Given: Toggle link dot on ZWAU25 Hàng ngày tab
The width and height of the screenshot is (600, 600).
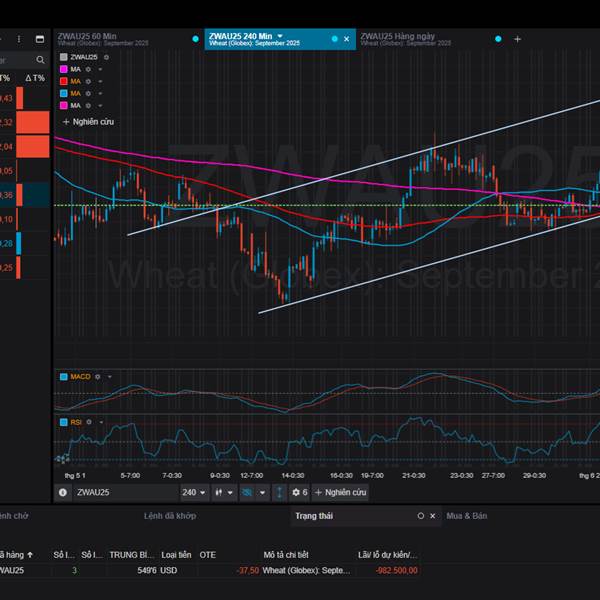Looking at the screenshot, I should (498, 39).
